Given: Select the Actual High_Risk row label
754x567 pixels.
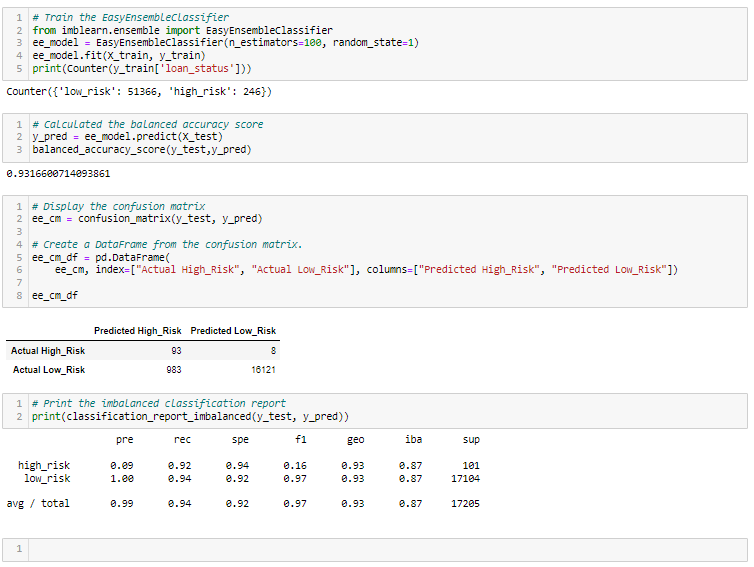Looking at the screenshot, I should point(48,351).
